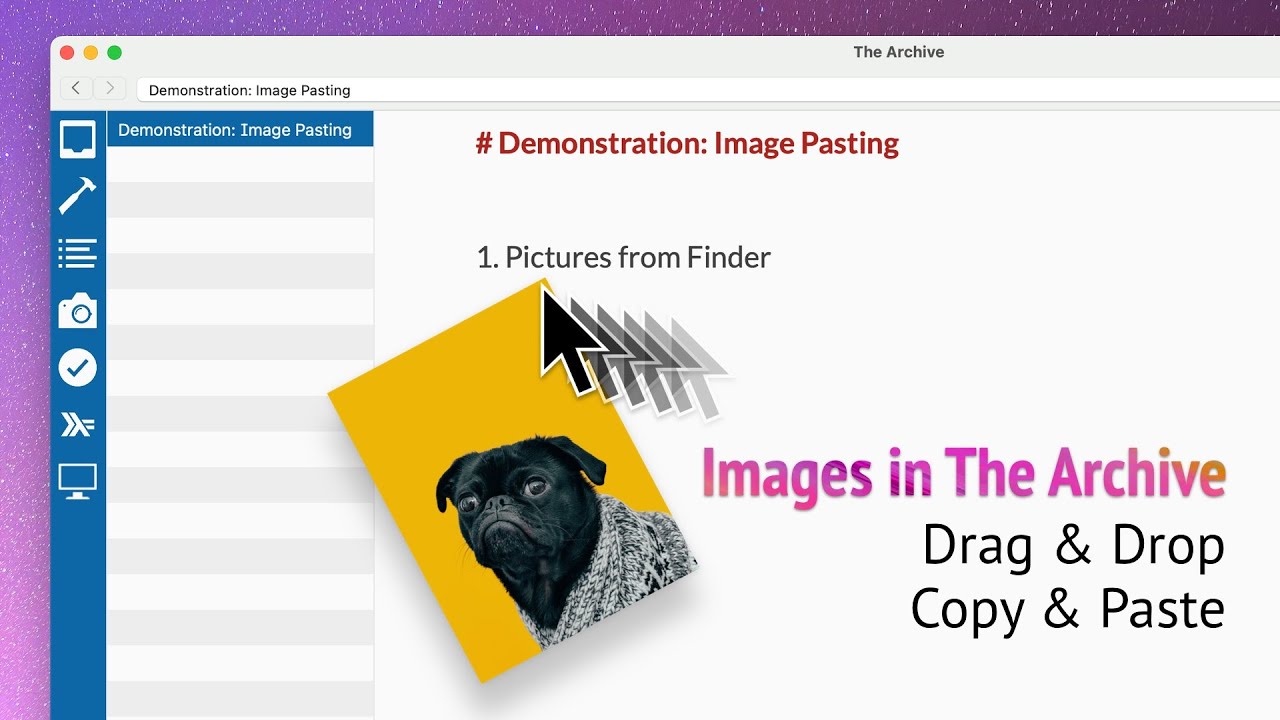Click the camera icon in sidebar

click(x=77, y=311)
